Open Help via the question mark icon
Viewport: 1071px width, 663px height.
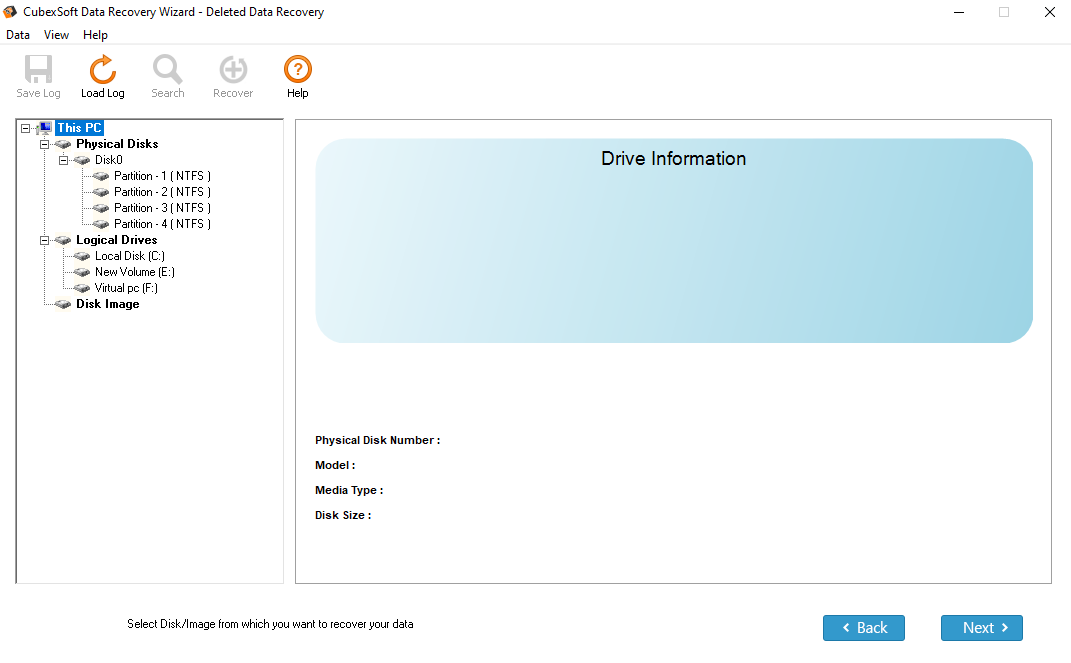(298, 70)
